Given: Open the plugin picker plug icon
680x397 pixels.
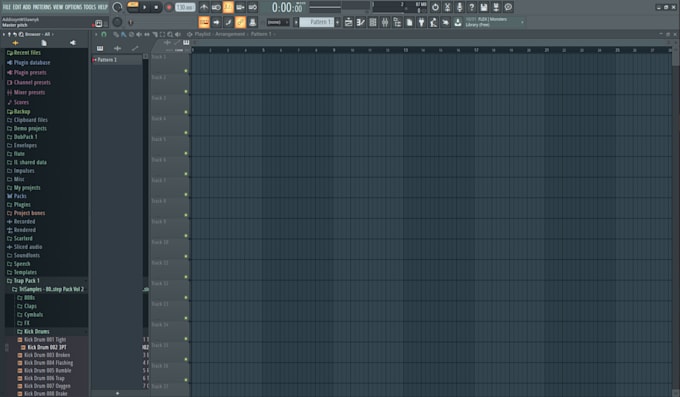Looking at the screenshot, I should coord(421,22).
